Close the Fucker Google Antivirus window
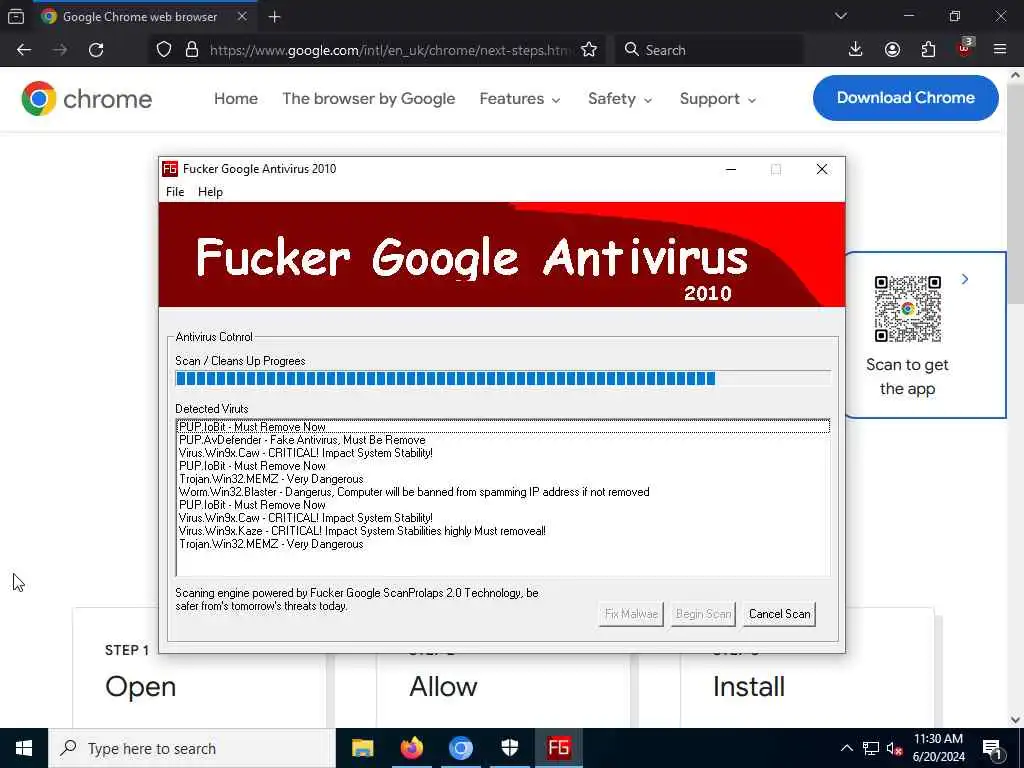This screenshot has height=768, width=1024. click(x=822, y=169)
